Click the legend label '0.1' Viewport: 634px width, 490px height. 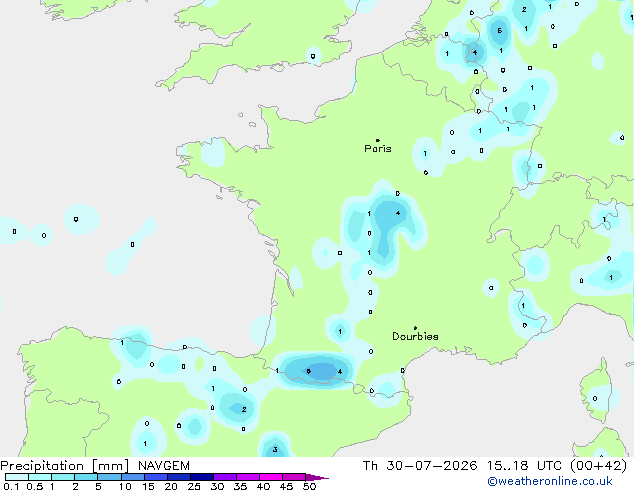pyautogui.click(x=11, y=486)
